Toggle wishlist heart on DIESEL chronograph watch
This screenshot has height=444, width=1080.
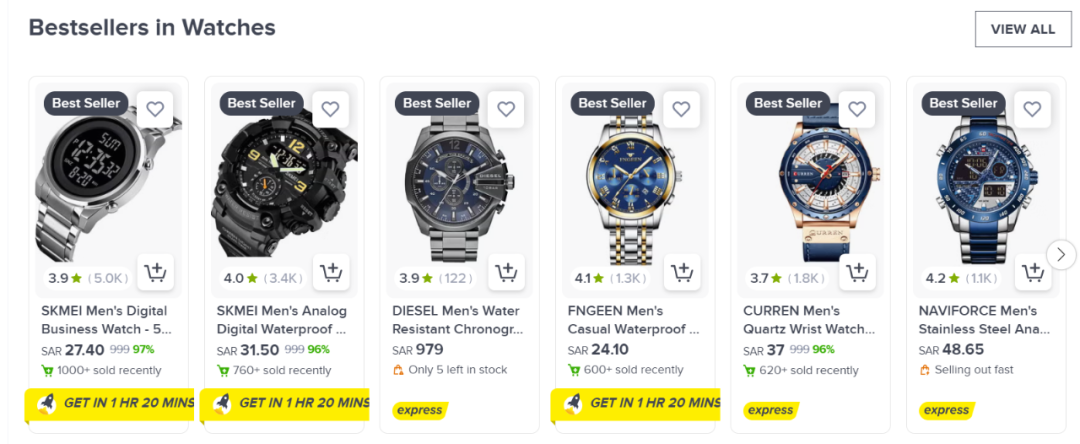pyautogui.click(x=506, y=109)
